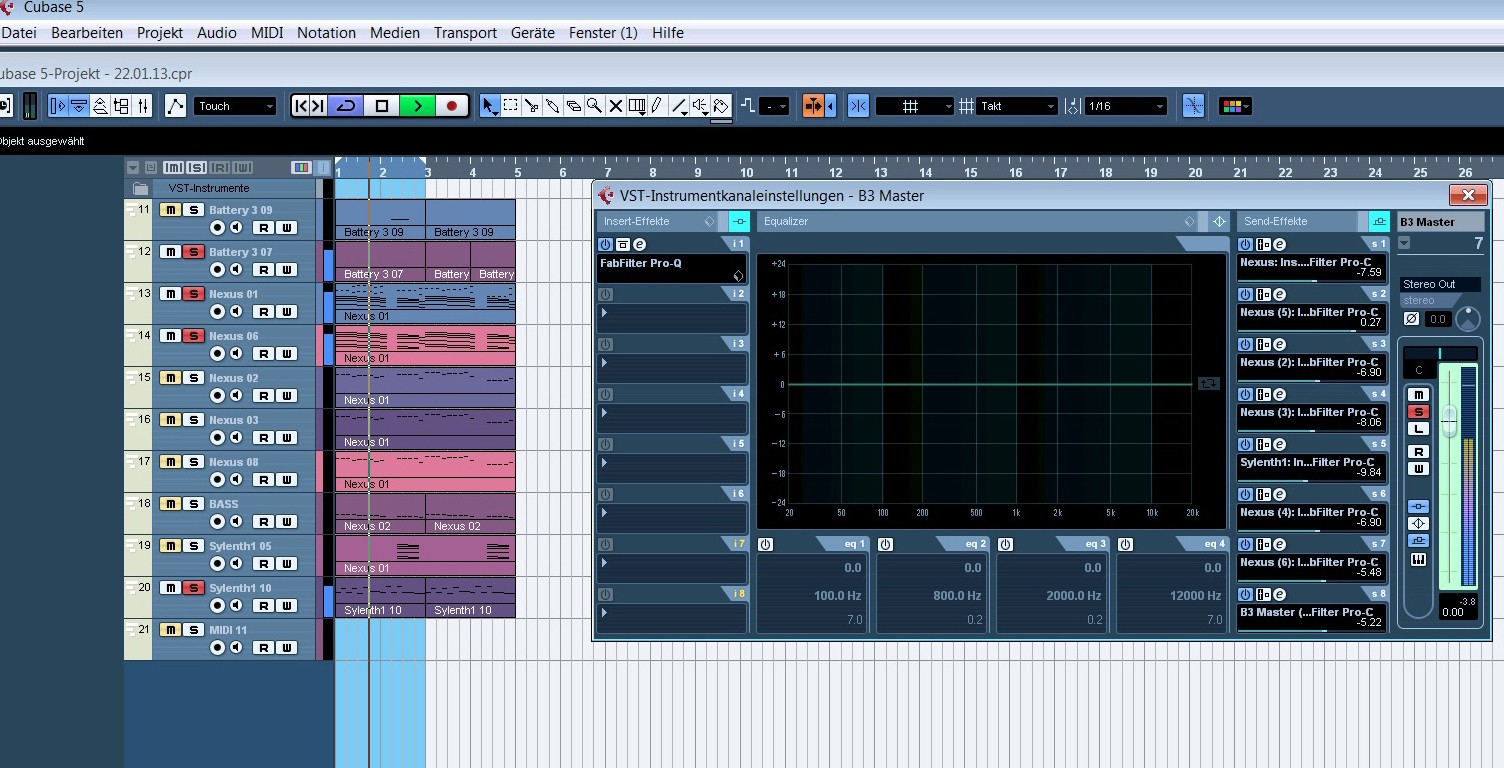
Task: Select the Erase tool
Action: click(x=574, y=106)
